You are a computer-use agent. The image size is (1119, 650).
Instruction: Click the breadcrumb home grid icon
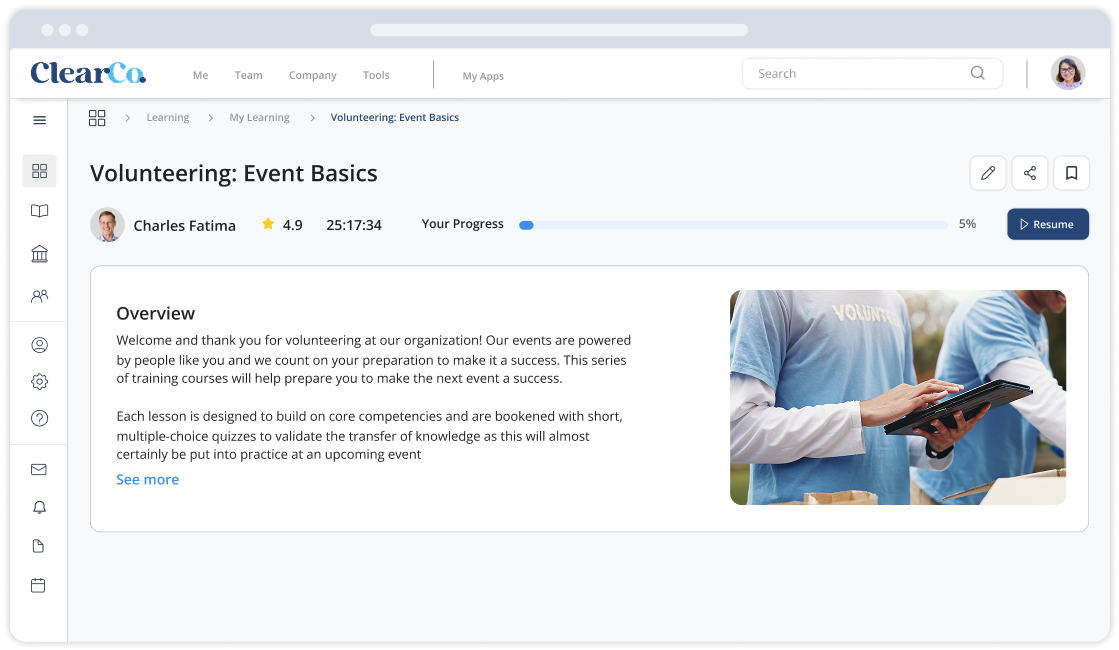tap(97, 118)
